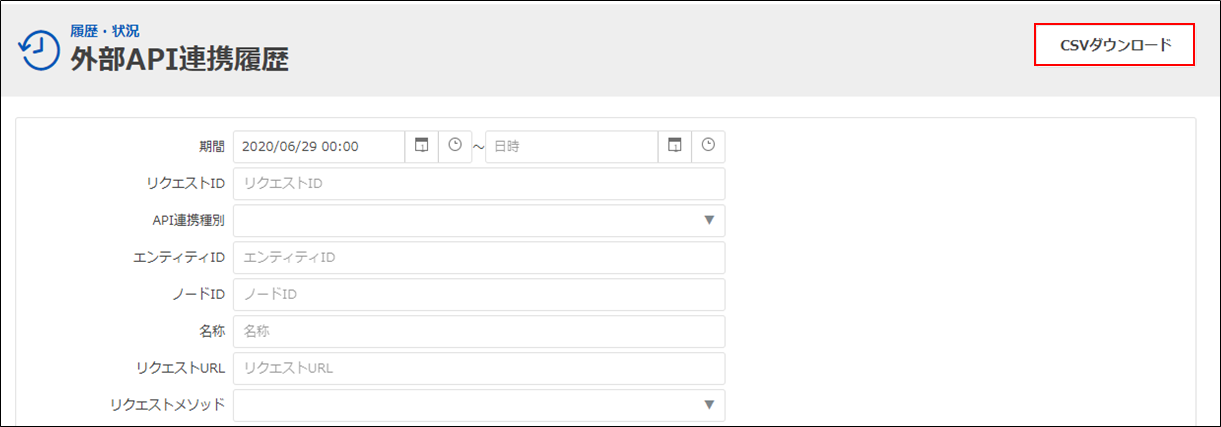
Task: Expand the API連携種別 dropdown
Action: coord(479,220)
